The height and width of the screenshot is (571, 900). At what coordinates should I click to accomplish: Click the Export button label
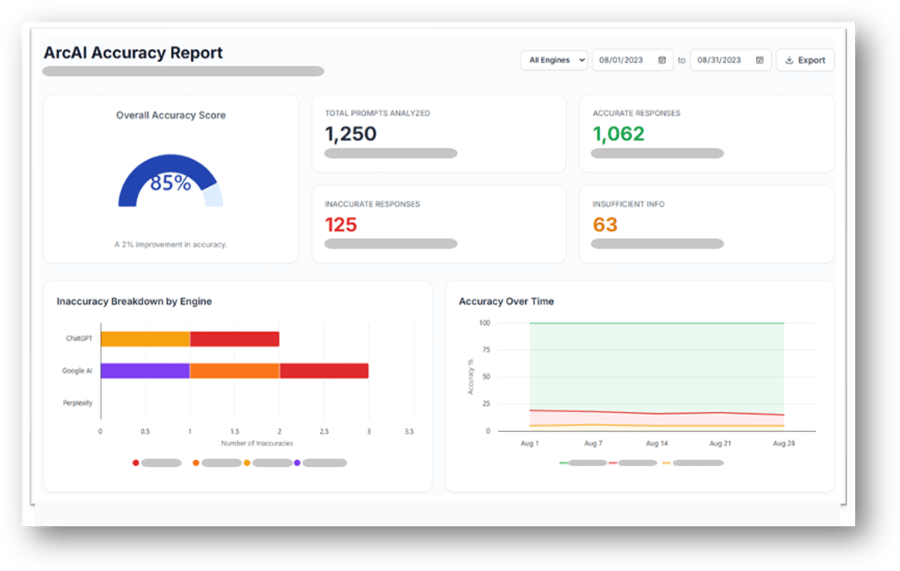coord(811,60)
